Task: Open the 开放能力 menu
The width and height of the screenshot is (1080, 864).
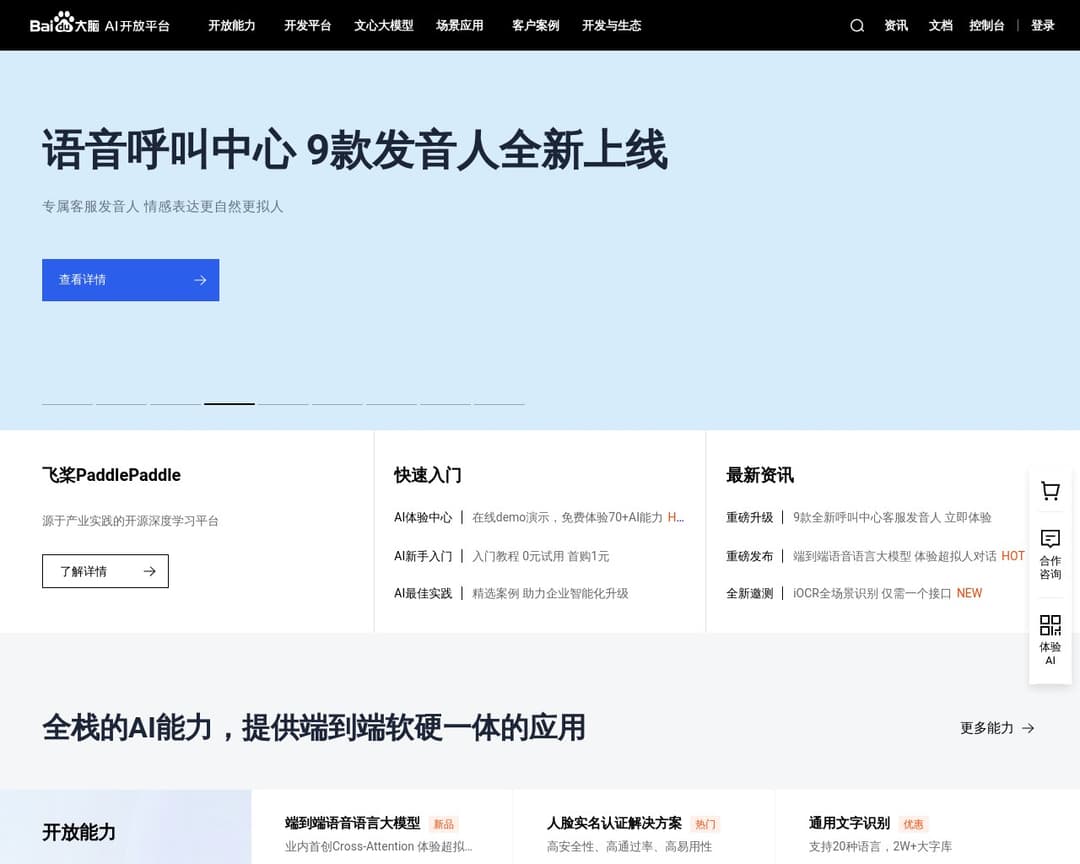Action: pos(232,25)
